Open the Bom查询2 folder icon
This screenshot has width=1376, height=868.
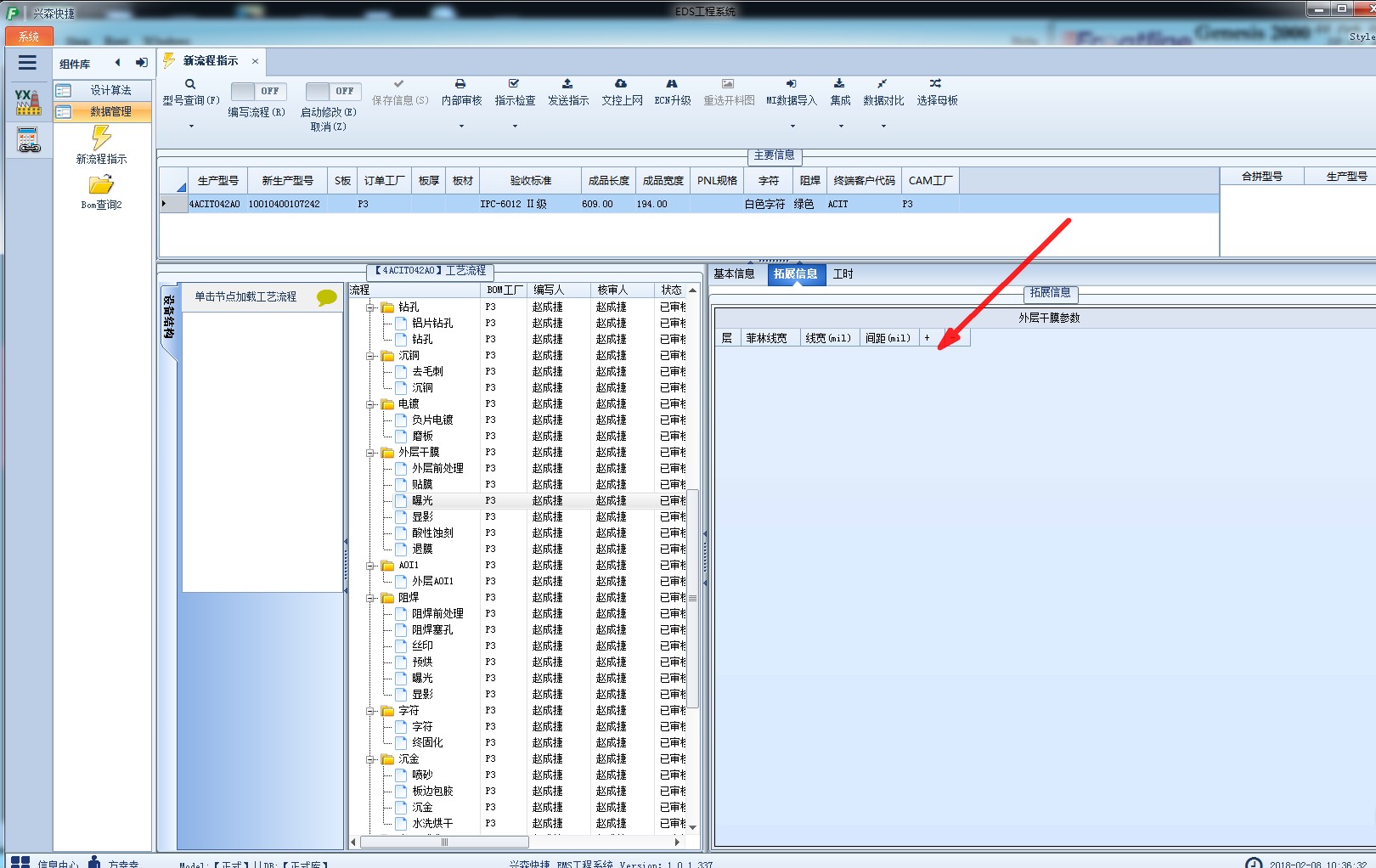click(101, 184)
